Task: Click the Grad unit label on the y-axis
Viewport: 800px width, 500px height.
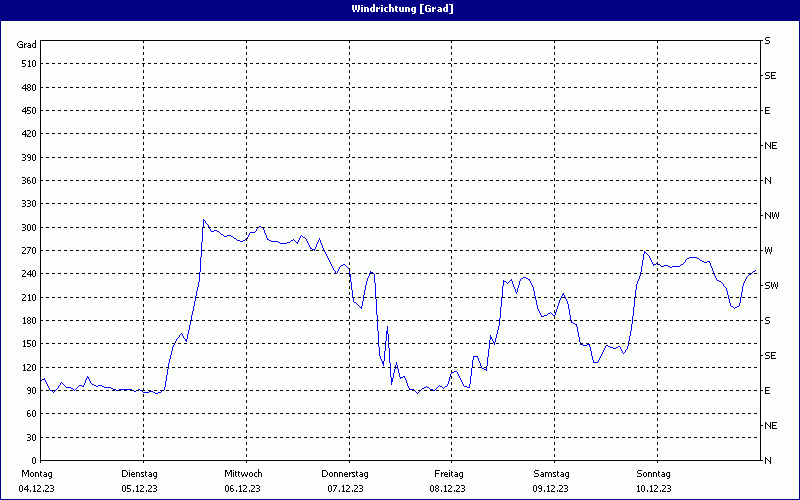Action: [27, 45]
